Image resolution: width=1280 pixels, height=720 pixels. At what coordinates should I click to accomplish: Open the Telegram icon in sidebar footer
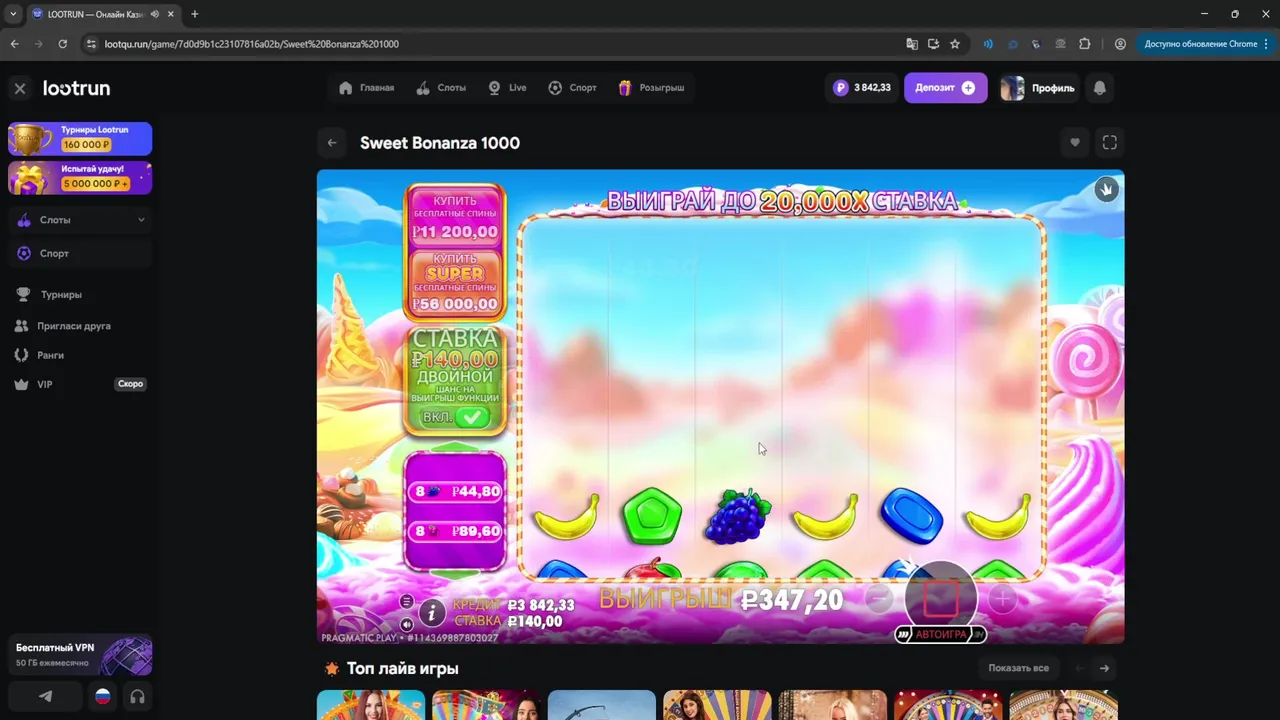pyautogui.click(x=45, y=696)
